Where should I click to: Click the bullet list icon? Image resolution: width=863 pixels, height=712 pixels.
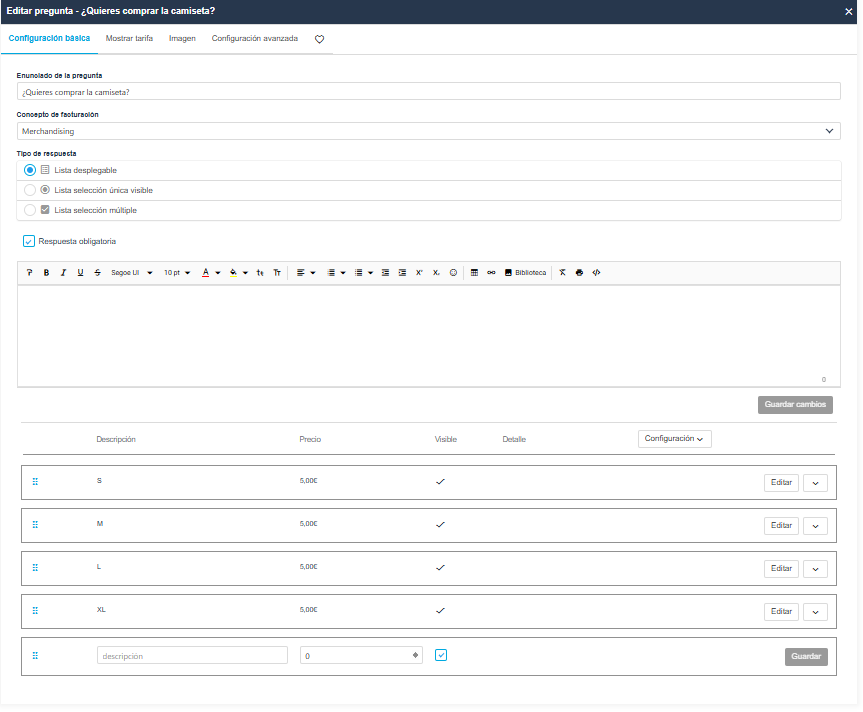pos(358,273)
